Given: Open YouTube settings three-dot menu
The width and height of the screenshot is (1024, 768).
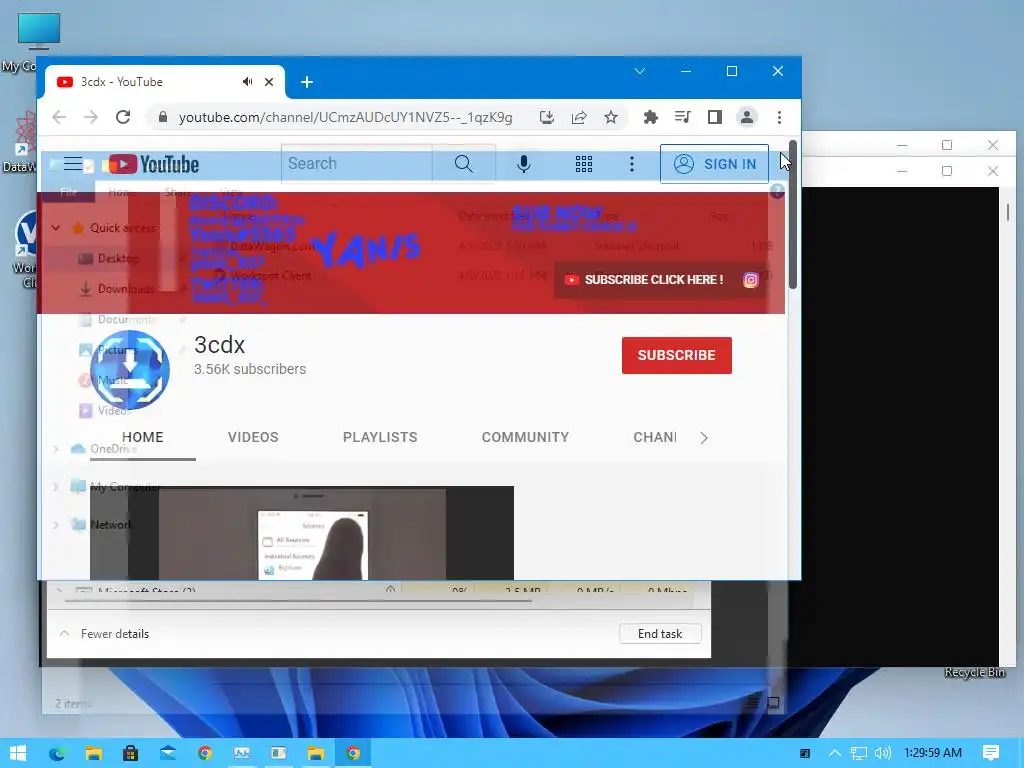Looking at the screenshot, I should tap(632, 164).
